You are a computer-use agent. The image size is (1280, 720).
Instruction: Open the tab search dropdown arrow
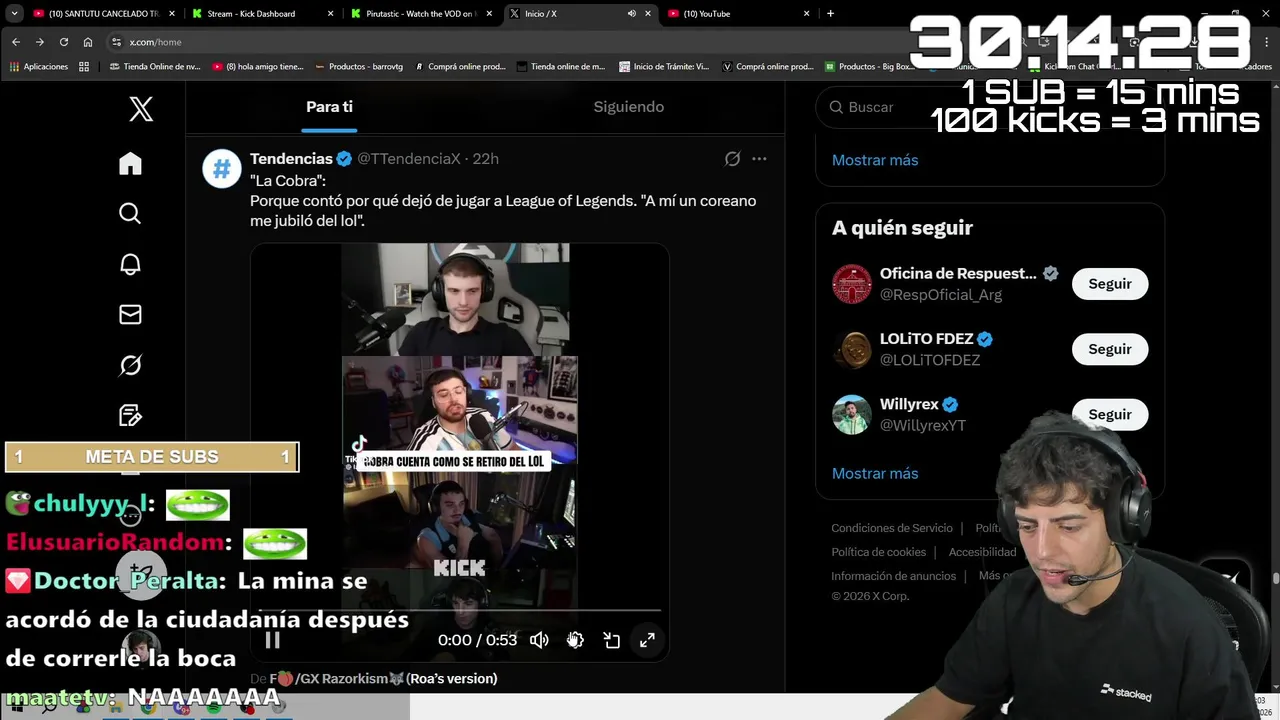tap(12, 14)
